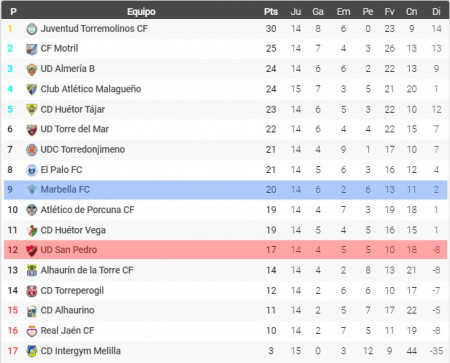The height and width of the screenshot is (363, 450).
Task: Select the UD Almería B crest
Action: pos(32,69)
